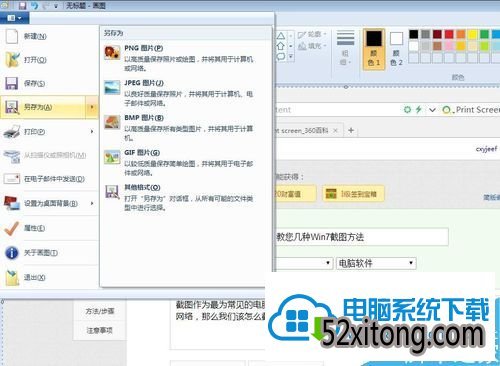Expand the 设置为桌面背景 submenu arrow
Viewport: 500px width, 366px height.
pyautogui.click(x=92, y=203)
